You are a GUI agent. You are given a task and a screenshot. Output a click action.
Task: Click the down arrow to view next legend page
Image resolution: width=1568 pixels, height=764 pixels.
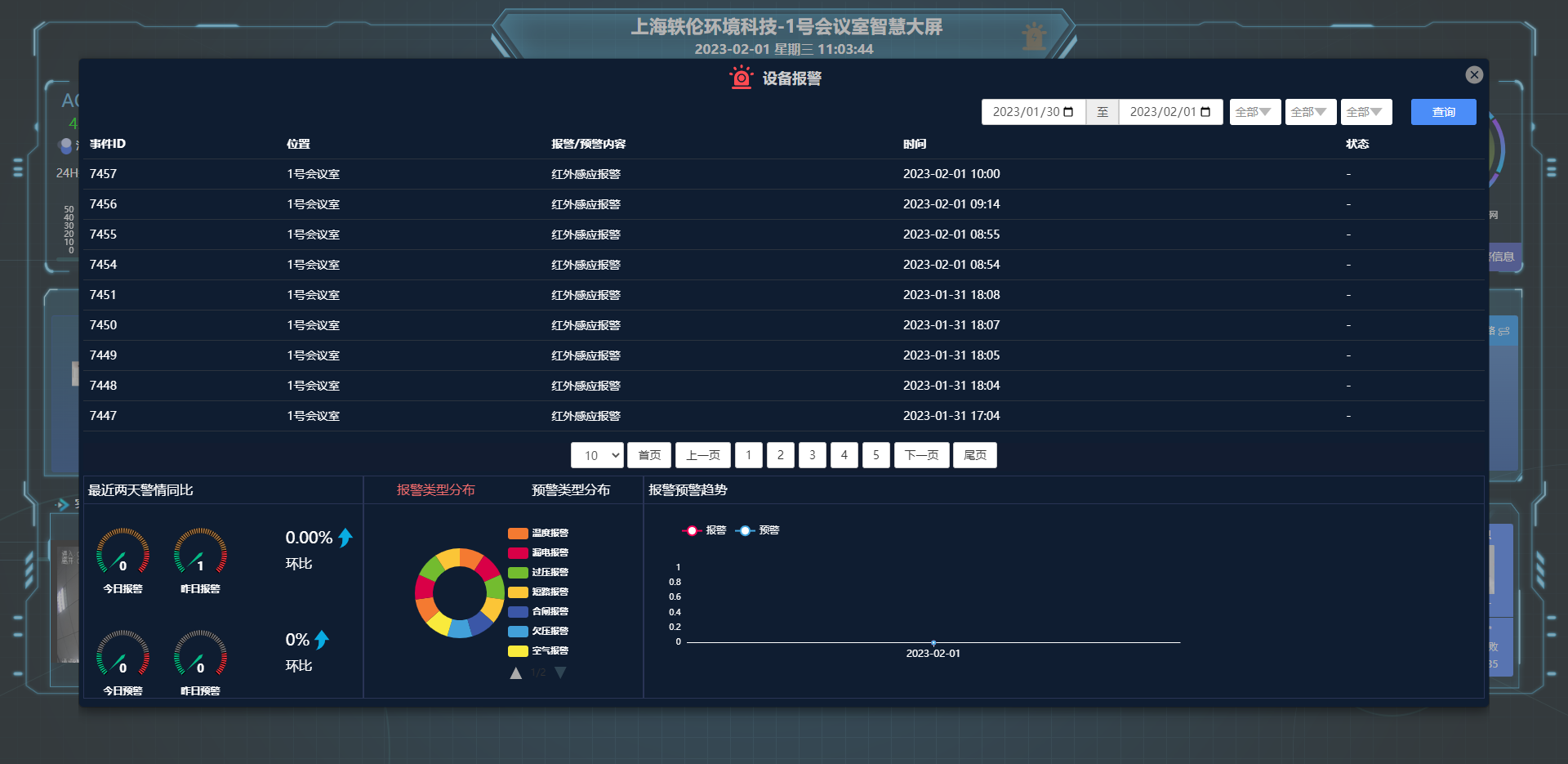click(x=560, y=672)
